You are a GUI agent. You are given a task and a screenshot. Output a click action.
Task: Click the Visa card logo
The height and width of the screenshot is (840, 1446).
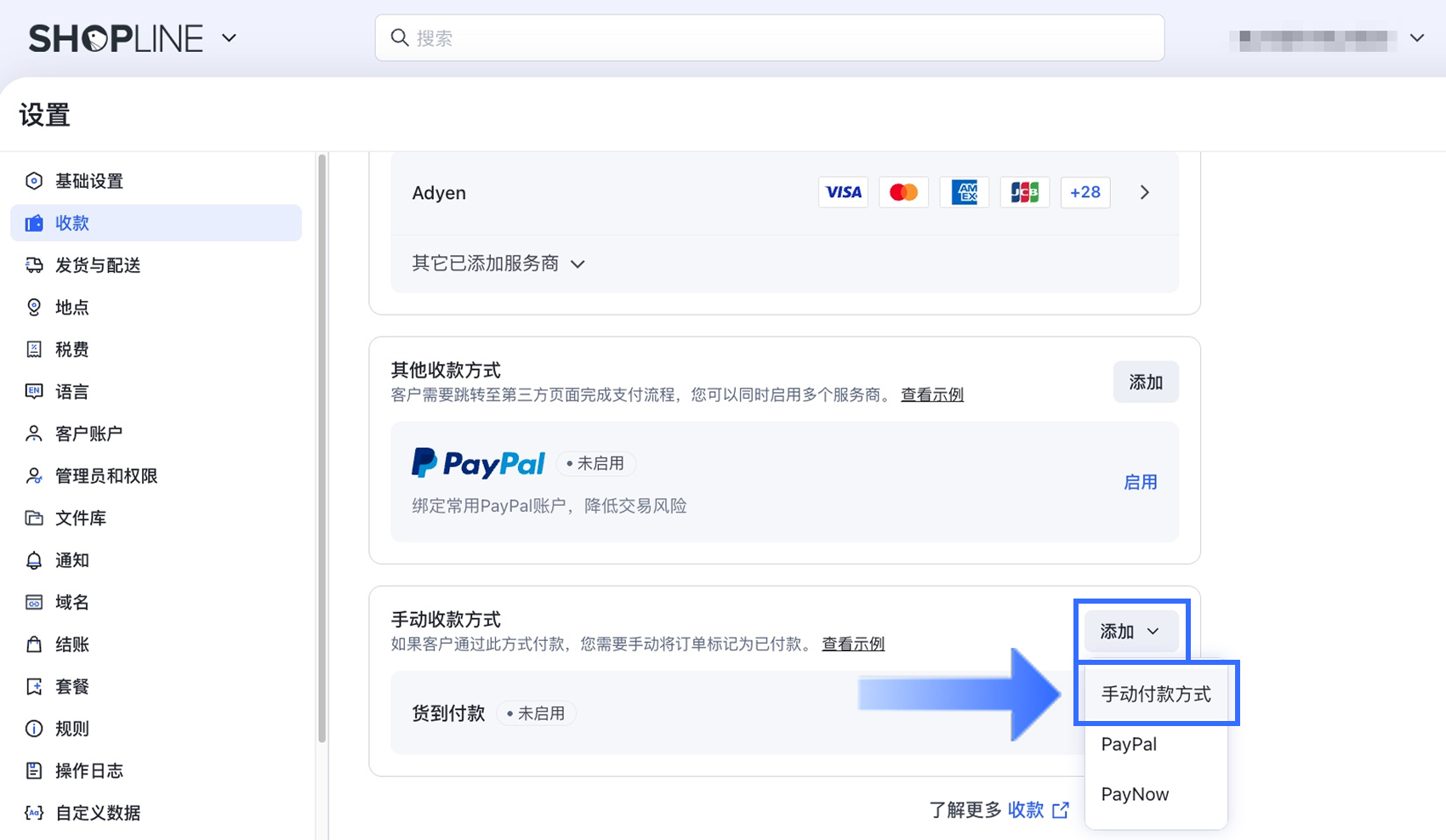point(843,192)
